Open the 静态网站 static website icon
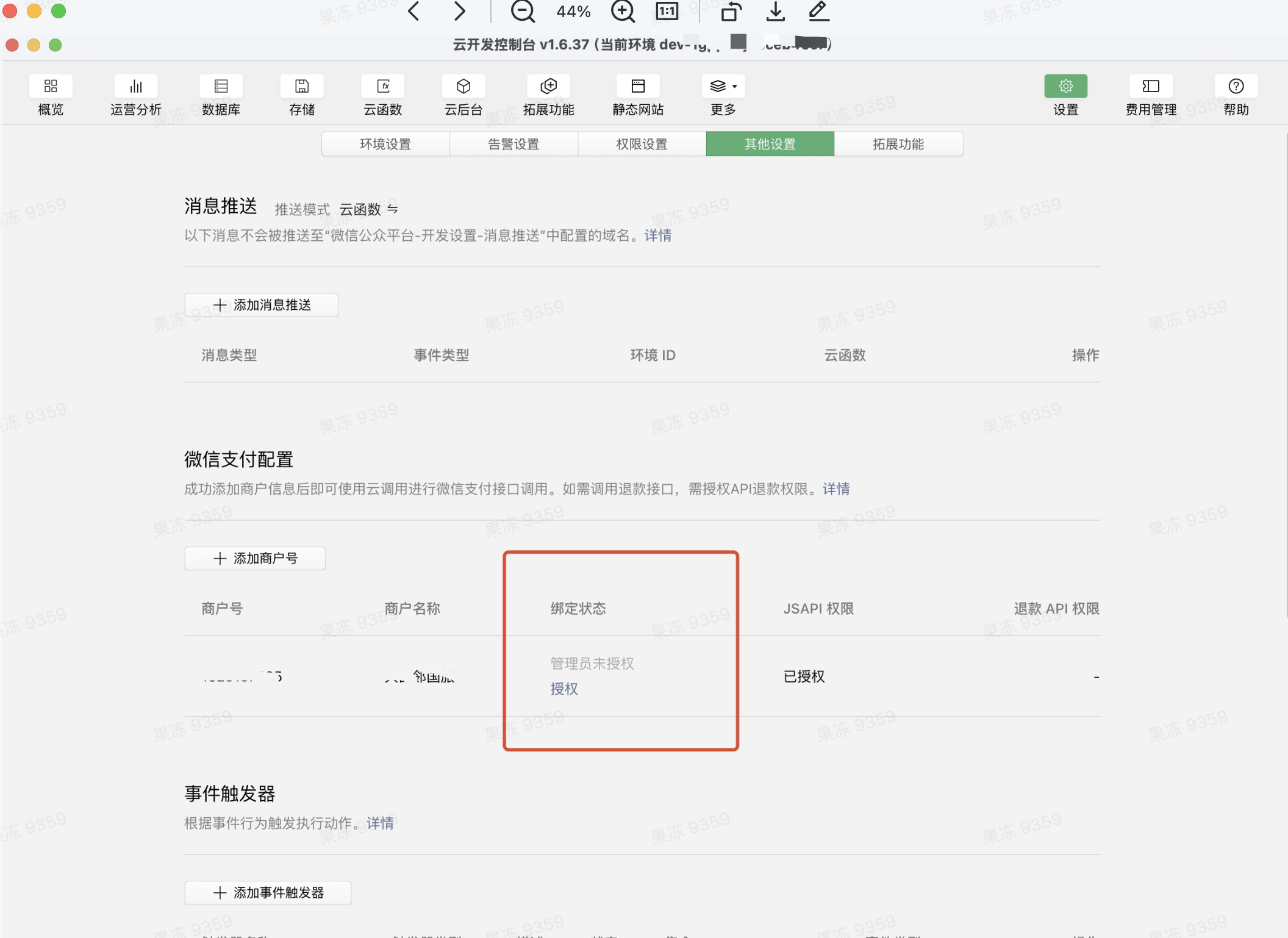The width and height of the screenshot is (1288, 938). pyautogui.click(x=637, y=87)
